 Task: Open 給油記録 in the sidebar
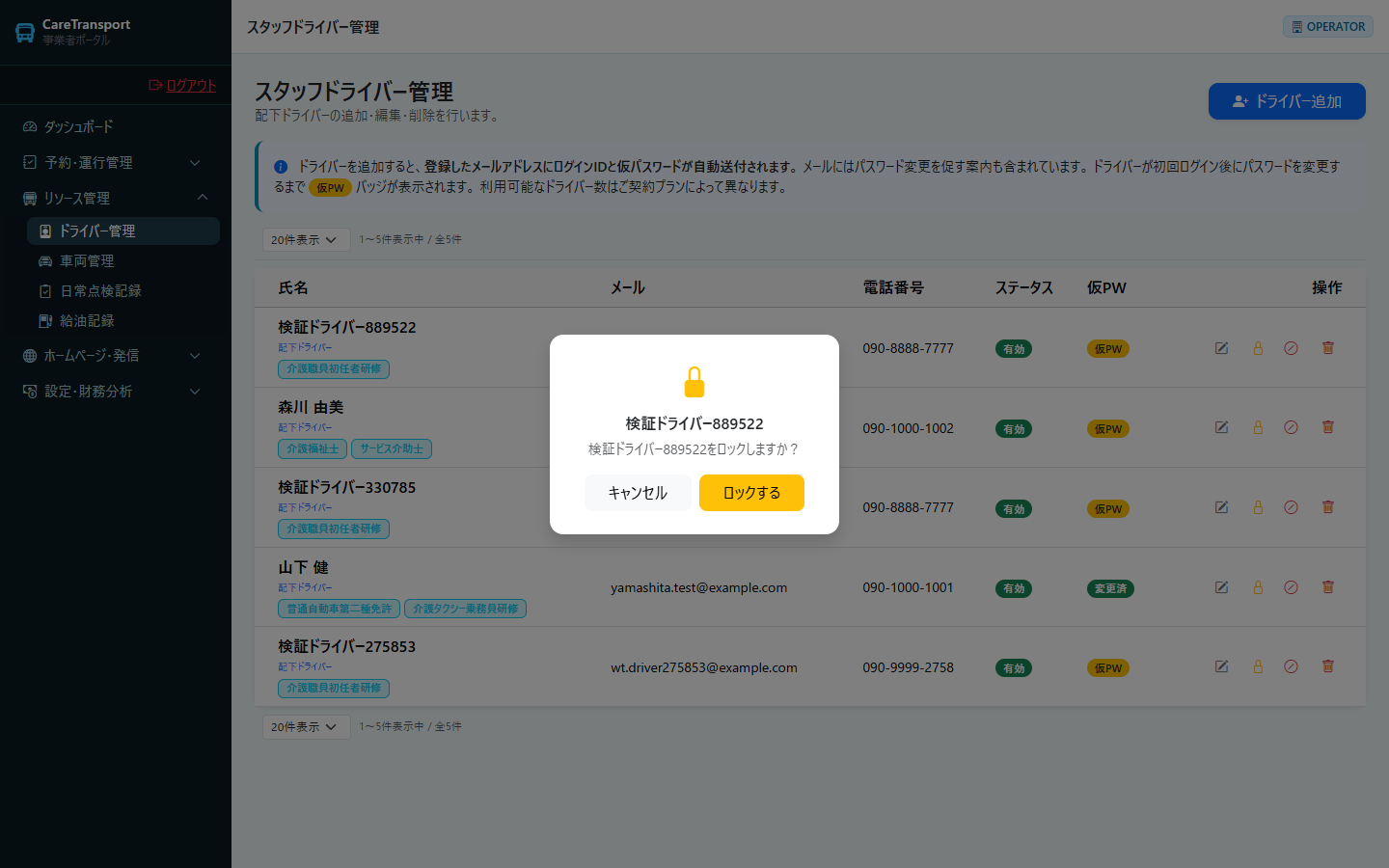(123, 320)
